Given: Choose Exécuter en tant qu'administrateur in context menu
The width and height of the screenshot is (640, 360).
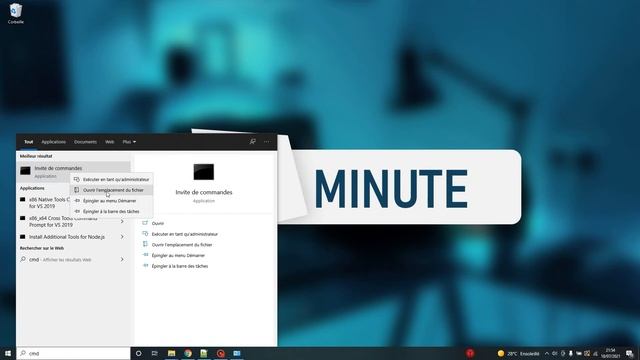Looking at the screenshot, I should [112, 179].
